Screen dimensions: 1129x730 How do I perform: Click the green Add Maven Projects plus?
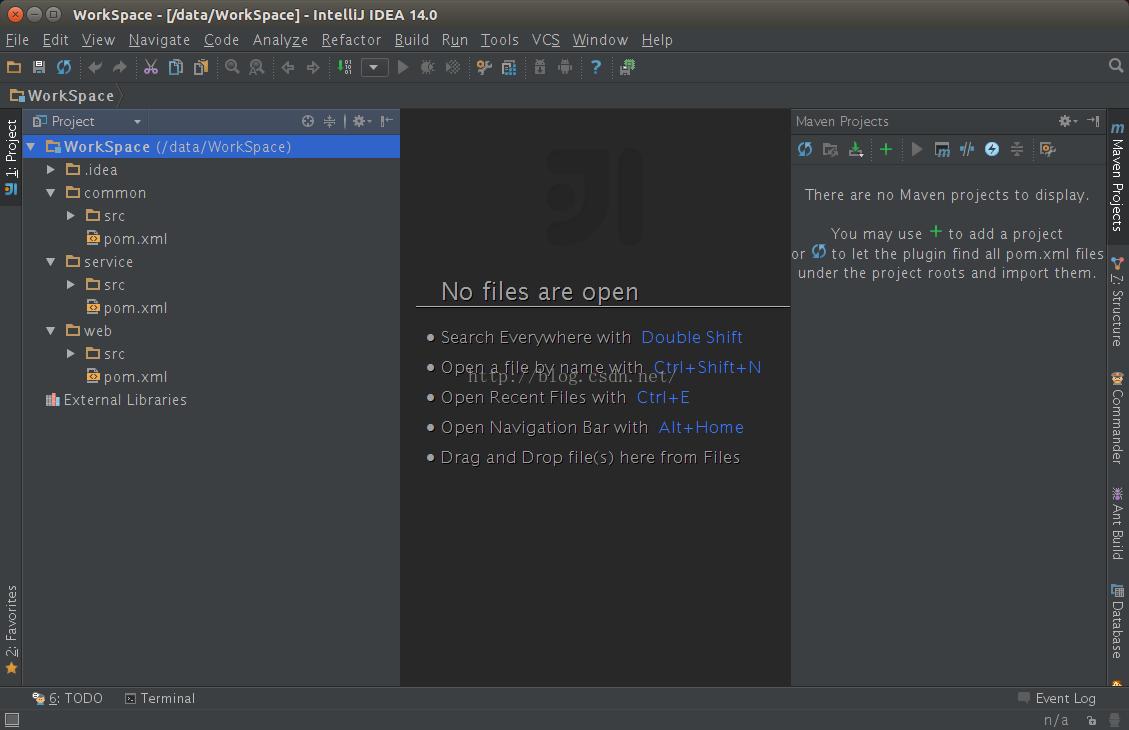pyautogui.click(x=885, y=149)
